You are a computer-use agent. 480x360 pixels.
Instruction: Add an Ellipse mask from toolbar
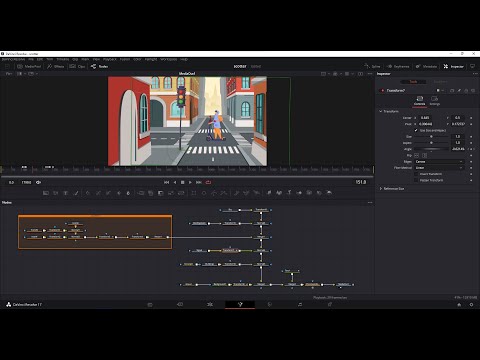[x=204, y=193]
